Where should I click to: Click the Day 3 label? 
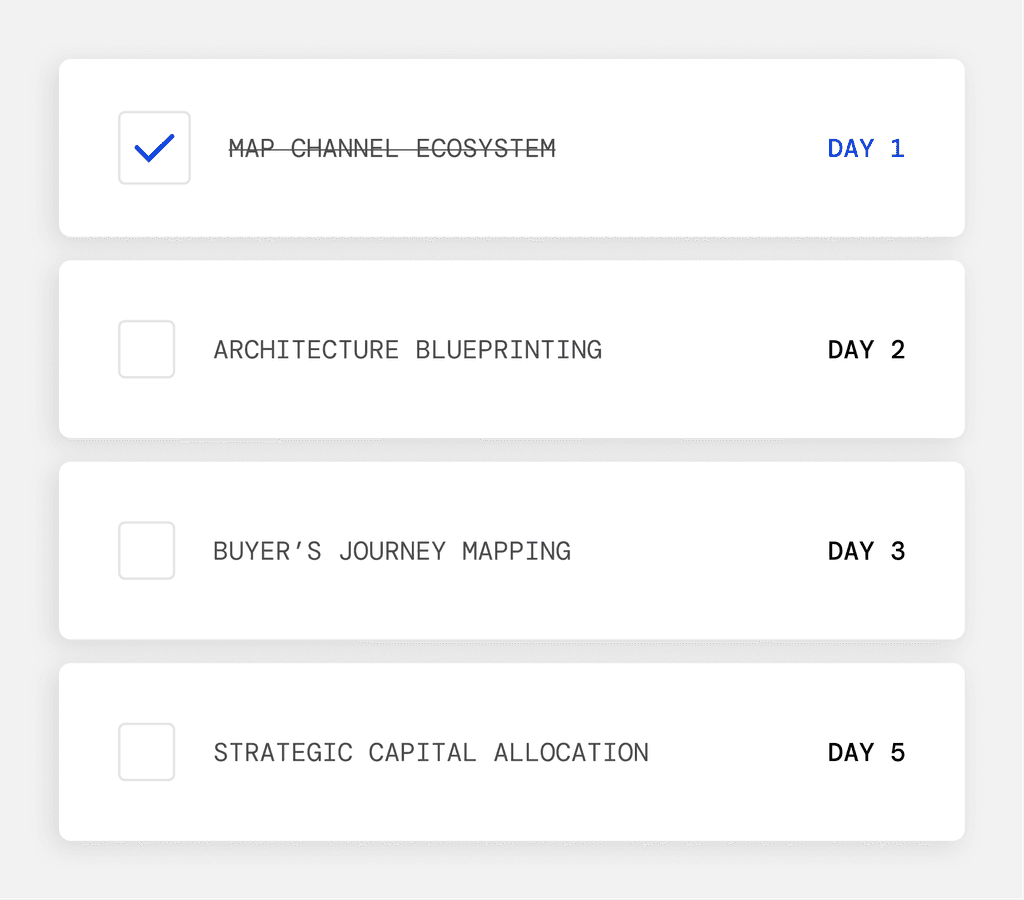pyautogui.click(x=866, y=551)
